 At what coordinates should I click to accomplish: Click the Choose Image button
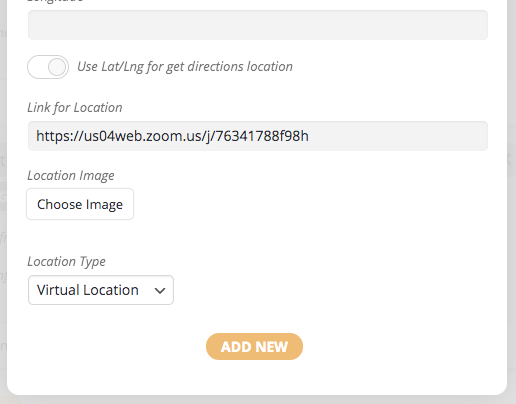click(x=80, y=204)
